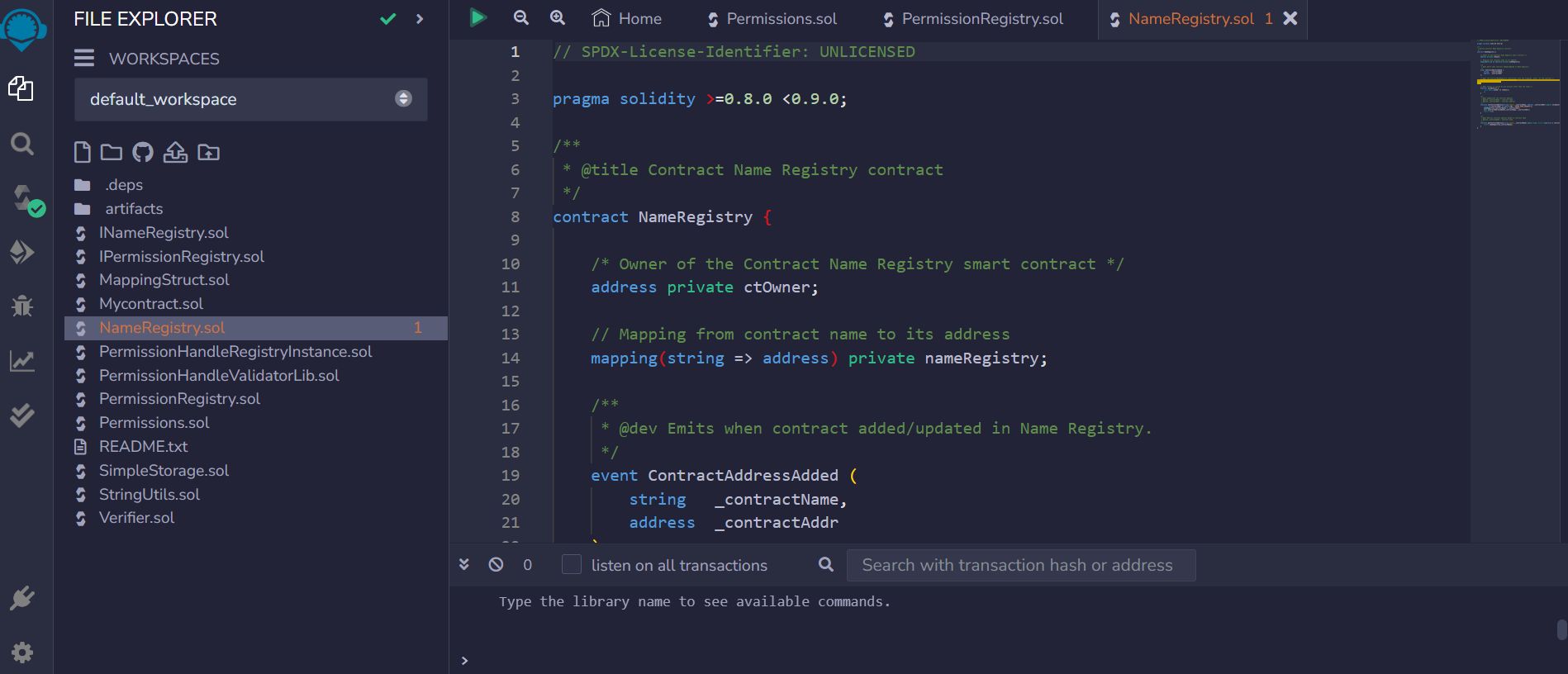Enable listen on all transactions checkbox

point(571,564)
